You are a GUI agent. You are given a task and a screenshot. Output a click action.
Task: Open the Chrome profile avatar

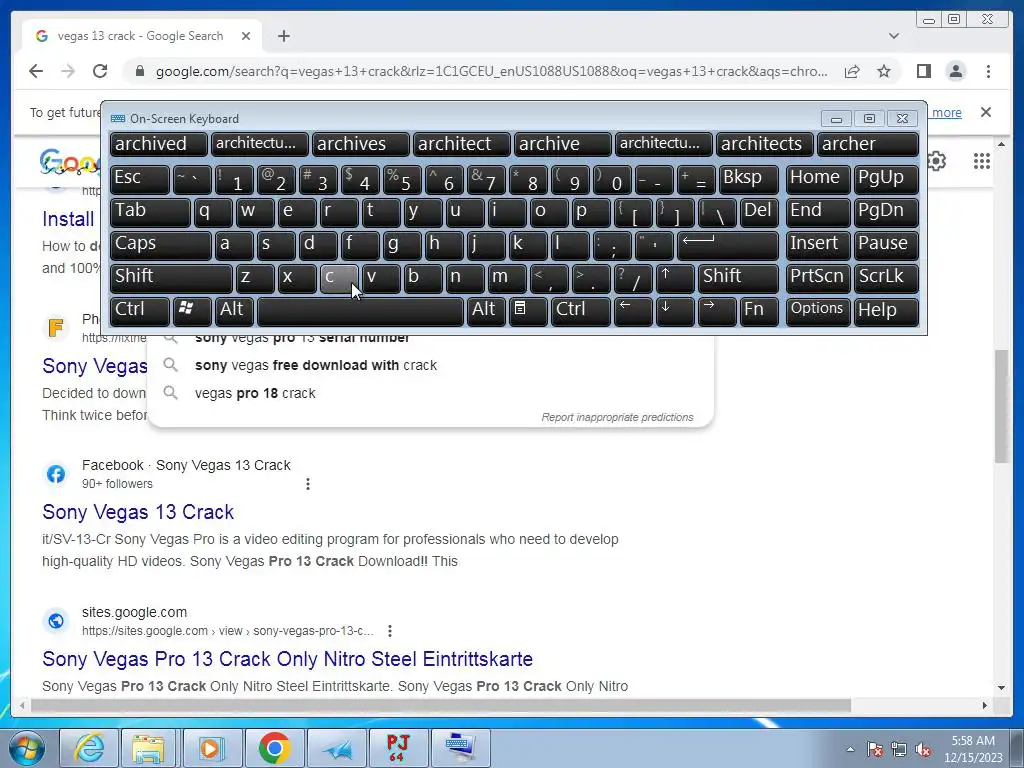click(955, 71)
